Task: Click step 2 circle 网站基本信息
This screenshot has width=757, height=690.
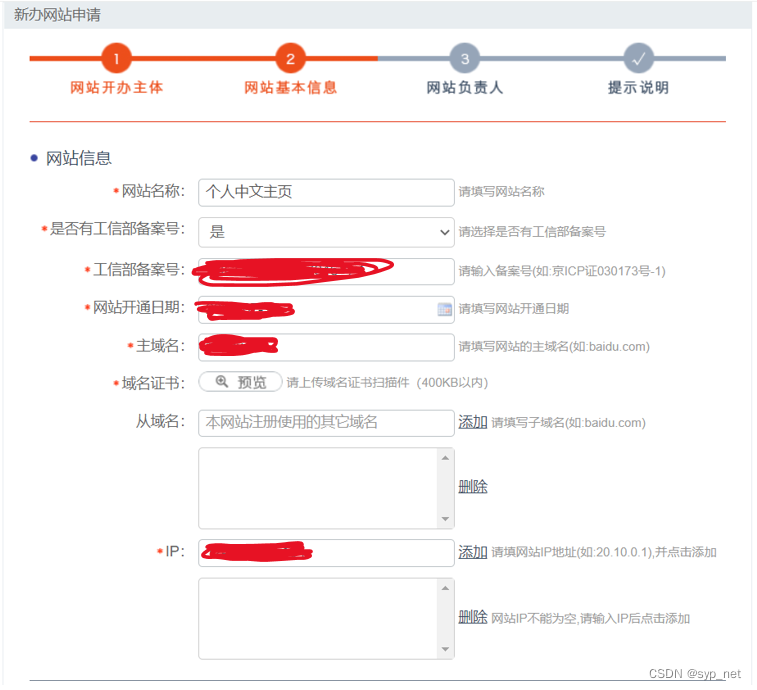Action: pos(290,58)
